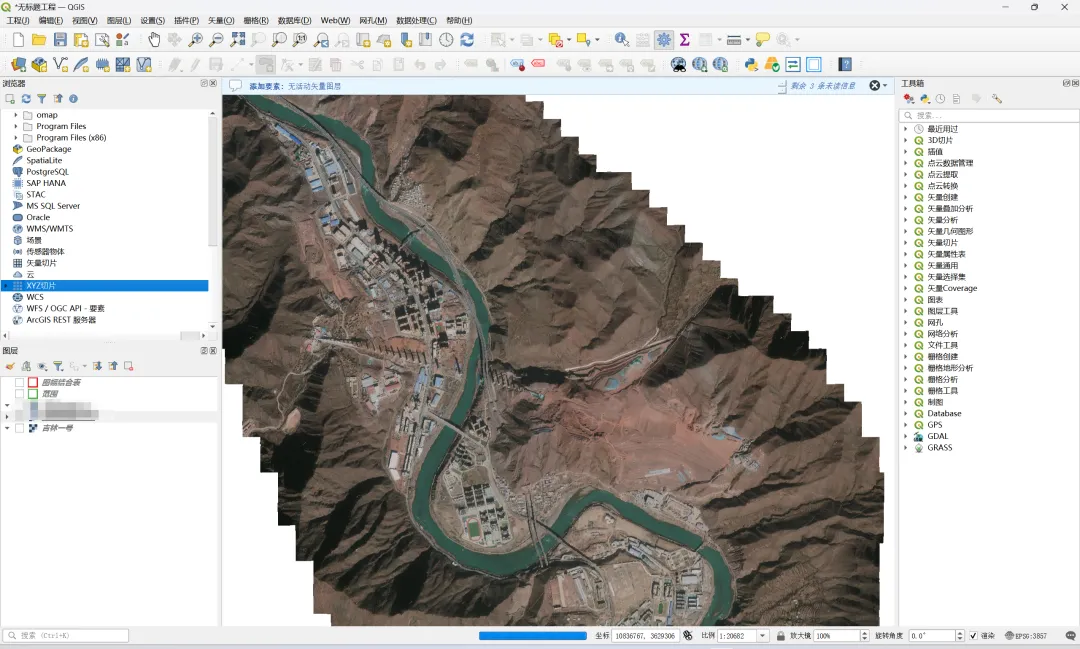This screenshot has width=1080, height=649.
Task: Collapse the 吉林一号 layer tree arrow
Action: pos(7,428)
